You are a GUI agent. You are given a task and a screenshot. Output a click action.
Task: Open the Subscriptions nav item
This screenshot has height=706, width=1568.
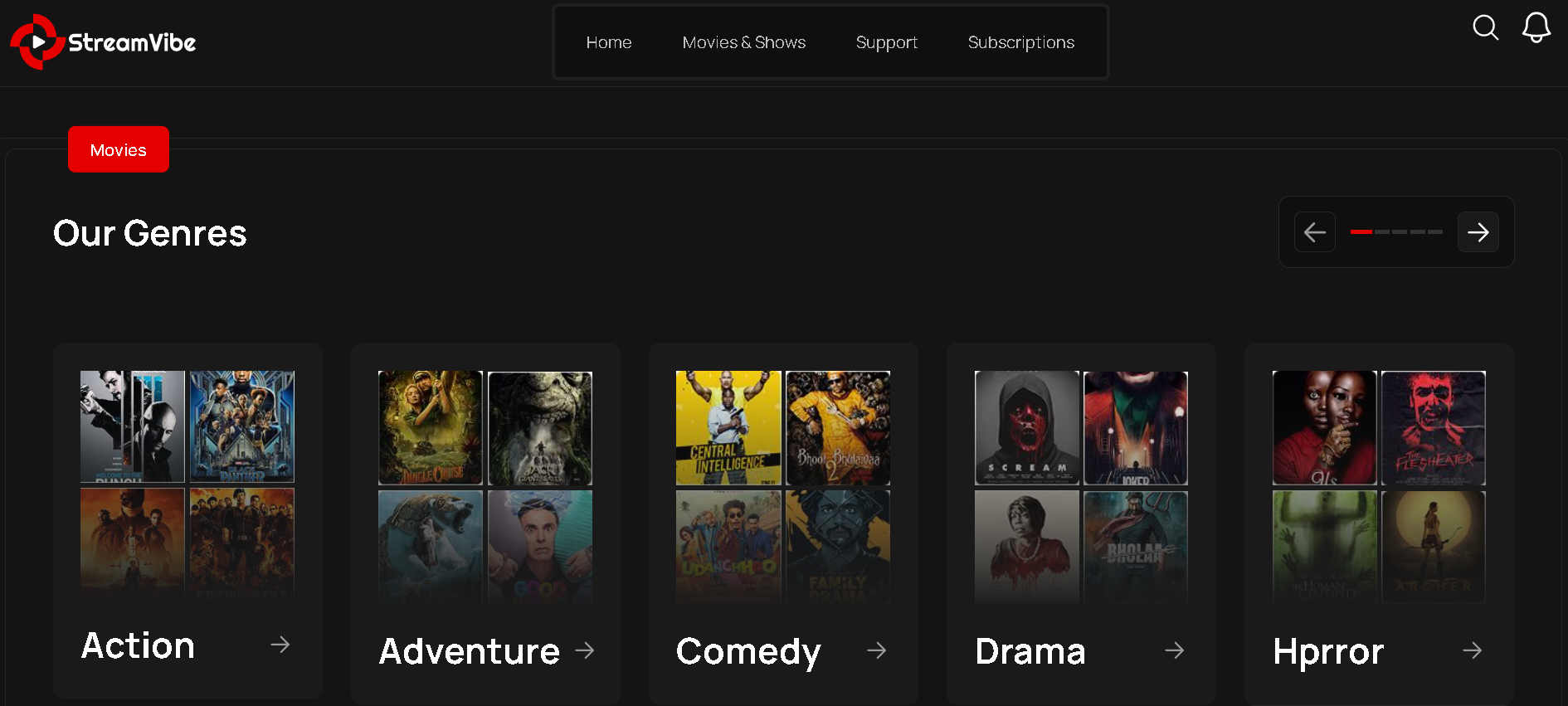click(1021, 42)
